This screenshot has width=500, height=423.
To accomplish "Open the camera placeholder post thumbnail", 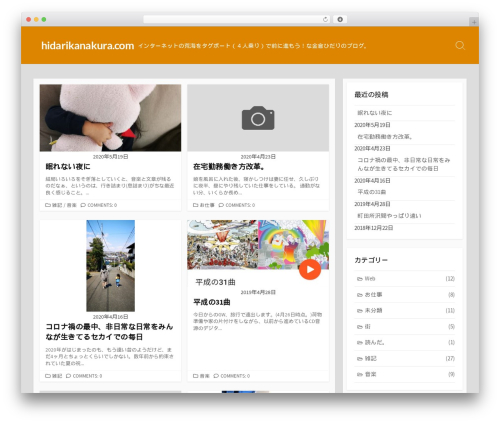I will click(258, 118).
